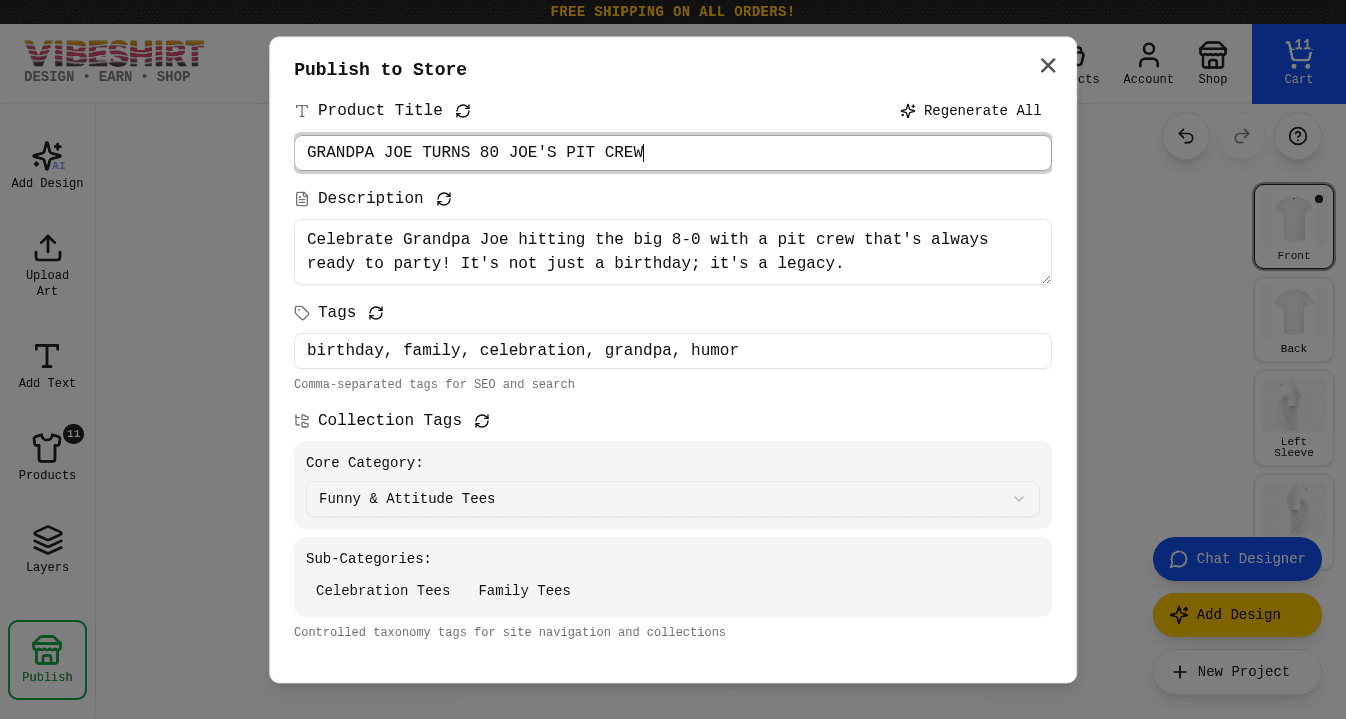Viewport: 1346px width, 719px height.
Task: Click the 'Comma-separated tags for SEO' hint
Action: click(434, 385)
